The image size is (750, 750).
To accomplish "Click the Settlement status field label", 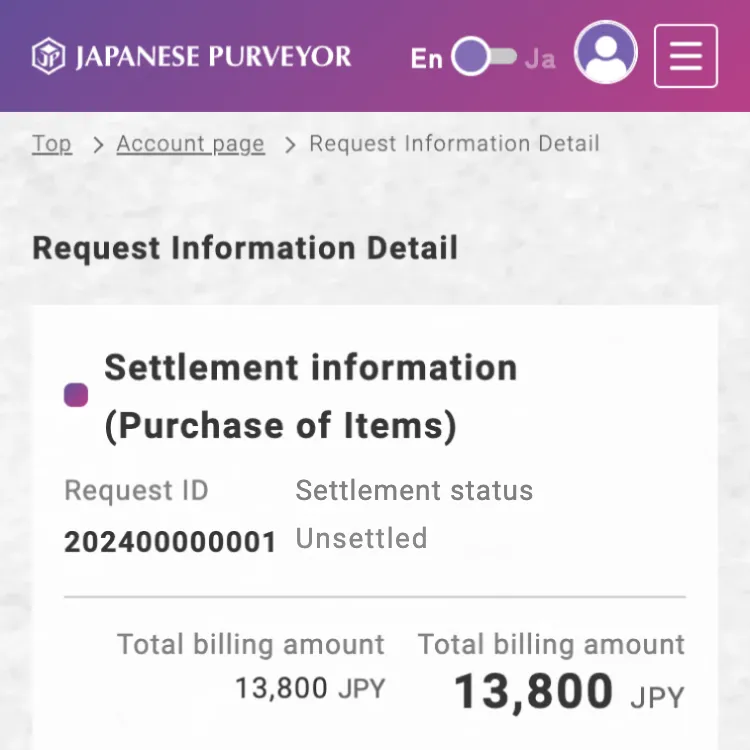I will pyautogui.click(x=414, y=491).
